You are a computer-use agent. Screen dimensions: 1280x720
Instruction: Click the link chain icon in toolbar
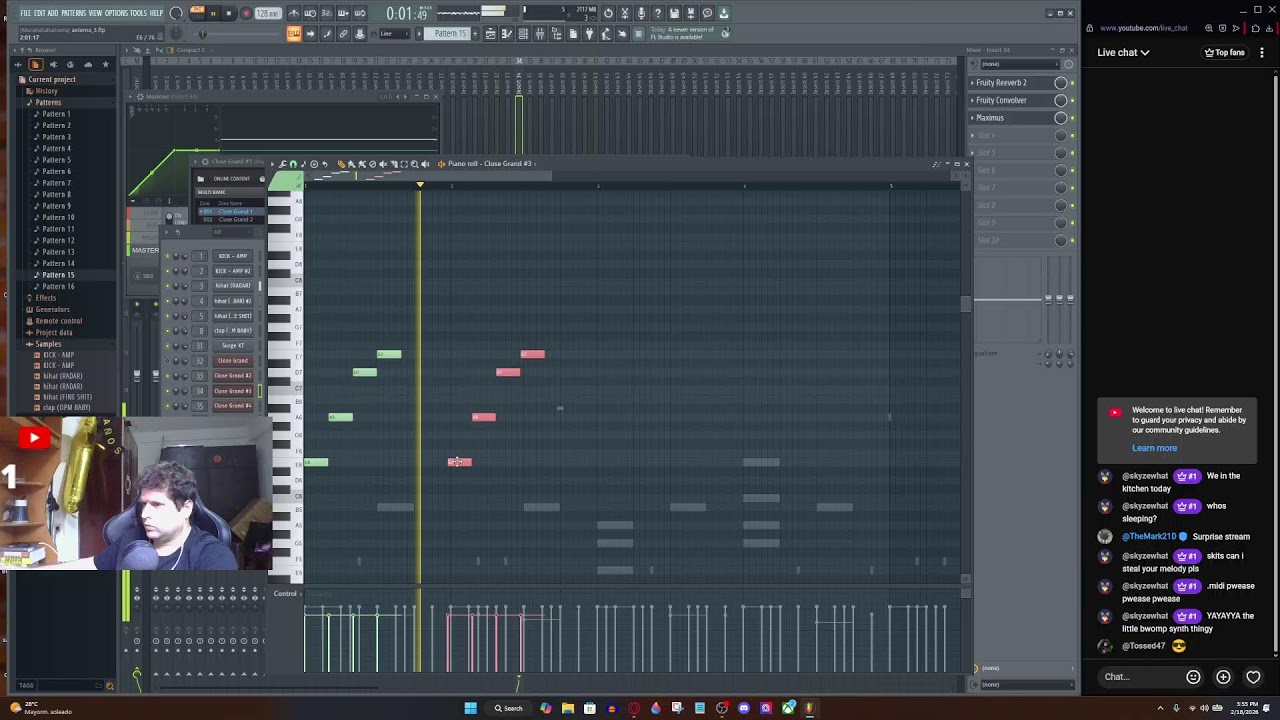pos(343,34)
